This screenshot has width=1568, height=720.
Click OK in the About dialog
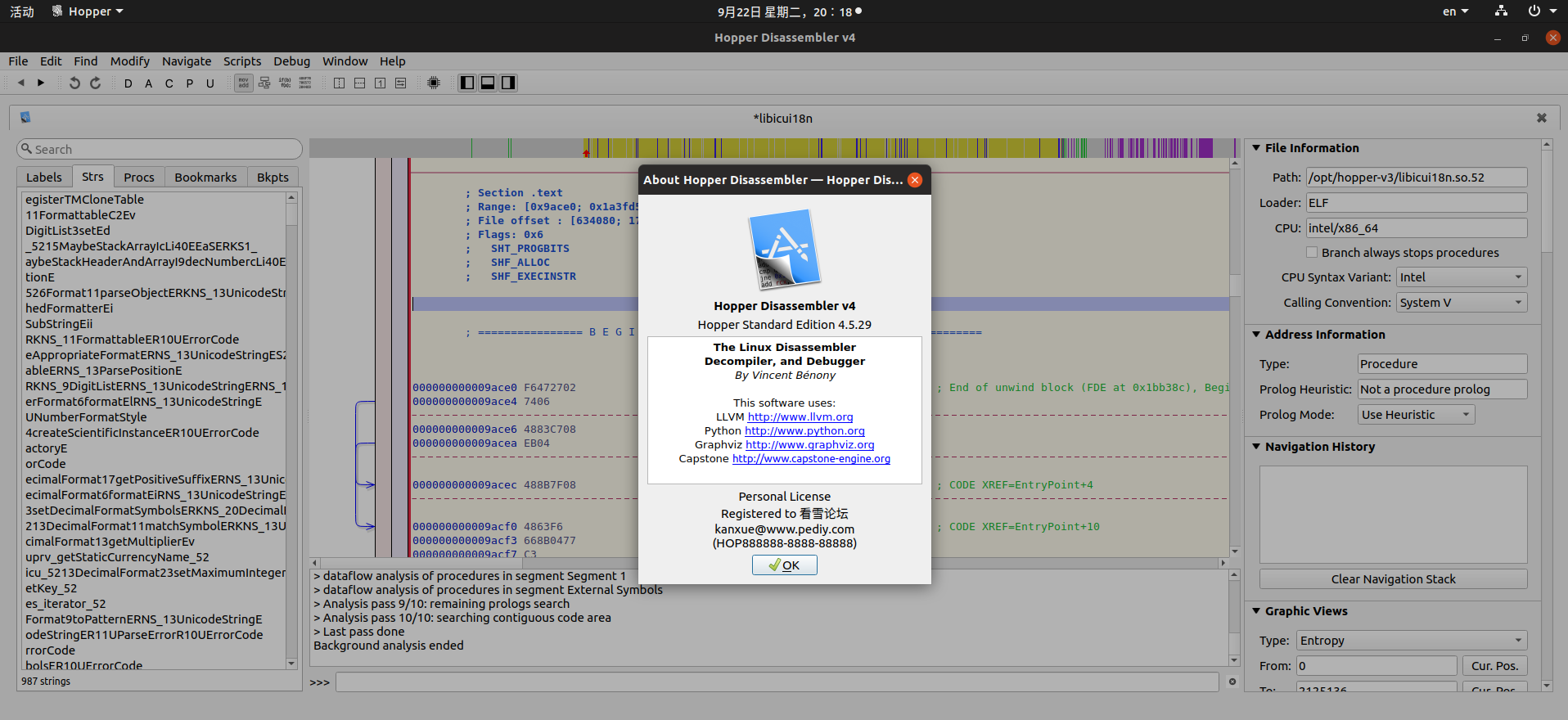point(785,565)
